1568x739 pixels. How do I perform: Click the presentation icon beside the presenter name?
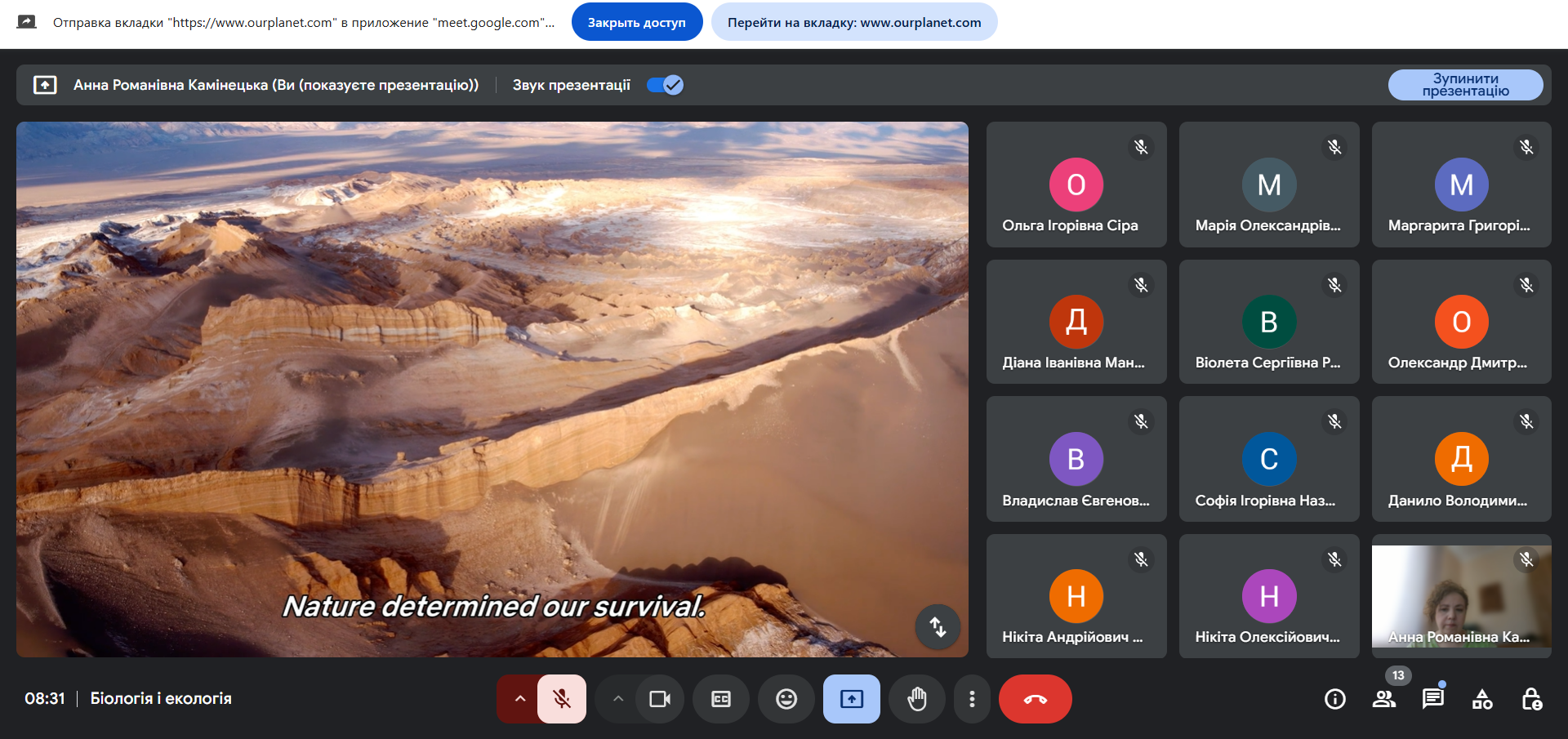tap(45, 85)
